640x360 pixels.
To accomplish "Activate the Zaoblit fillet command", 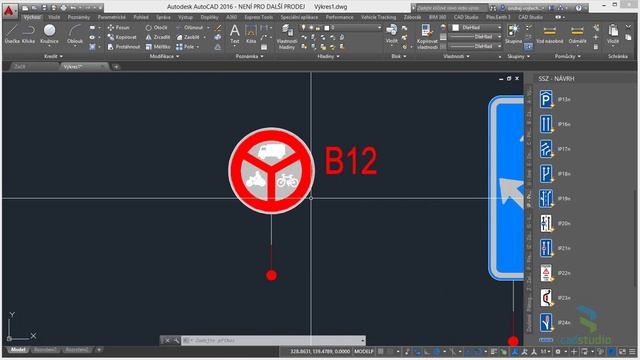I will 188,37.
